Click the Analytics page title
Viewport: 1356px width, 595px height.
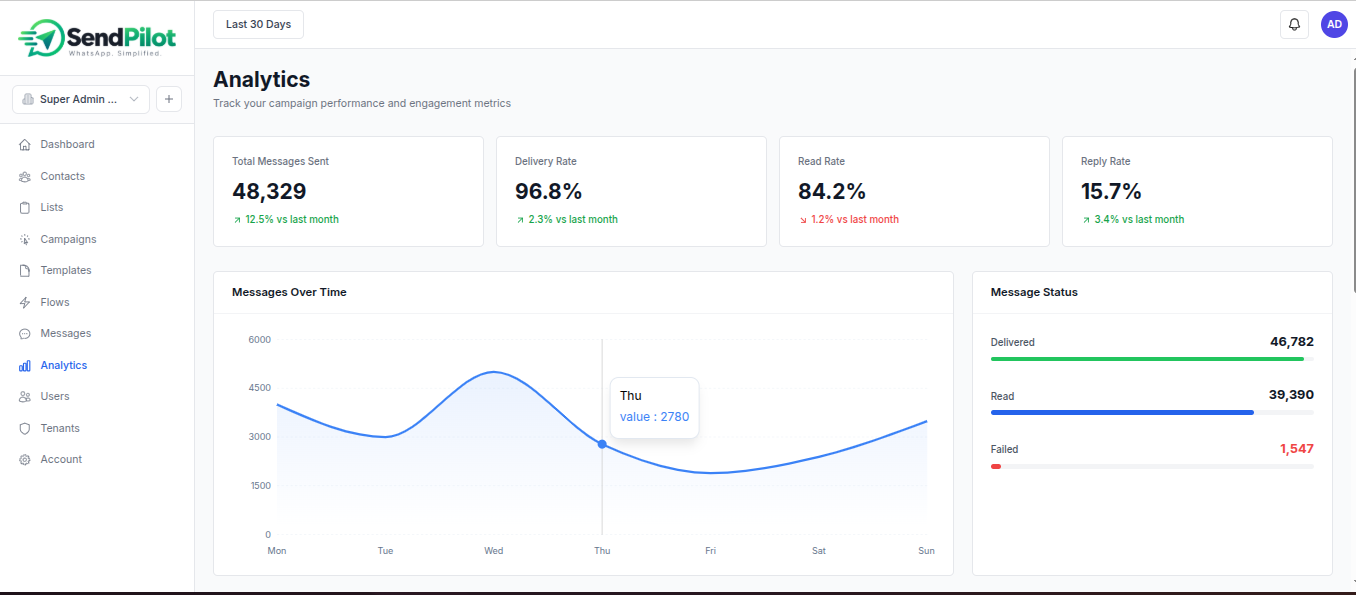262,79
